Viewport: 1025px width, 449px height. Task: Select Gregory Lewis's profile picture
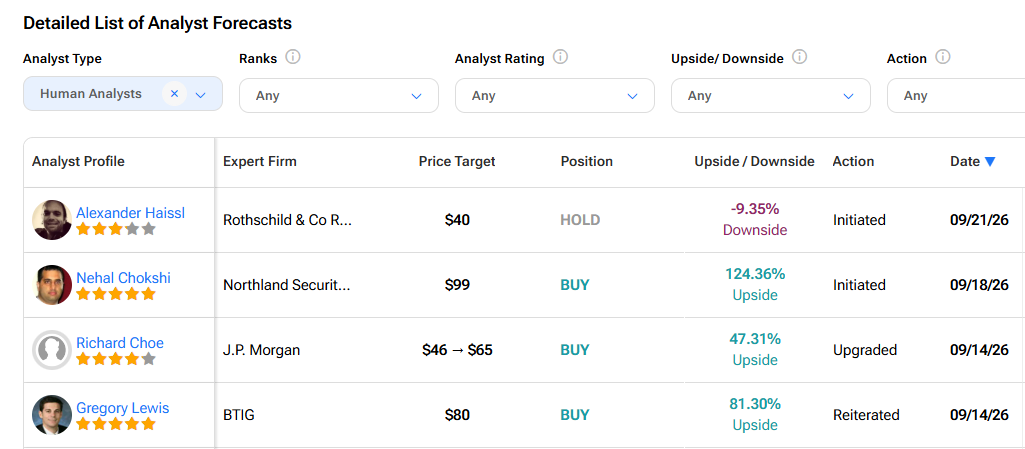coord(52,414)
